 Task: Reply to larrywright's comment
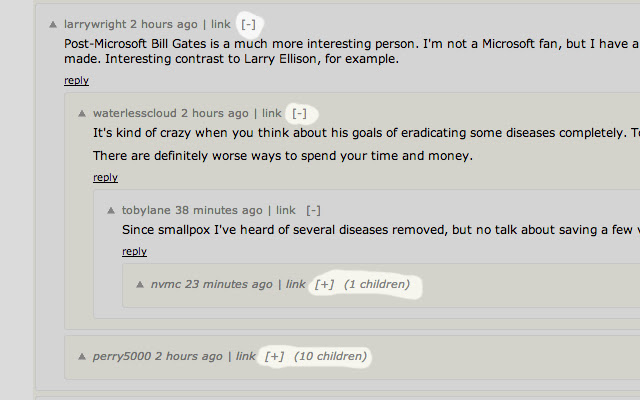tap(76, 81)
